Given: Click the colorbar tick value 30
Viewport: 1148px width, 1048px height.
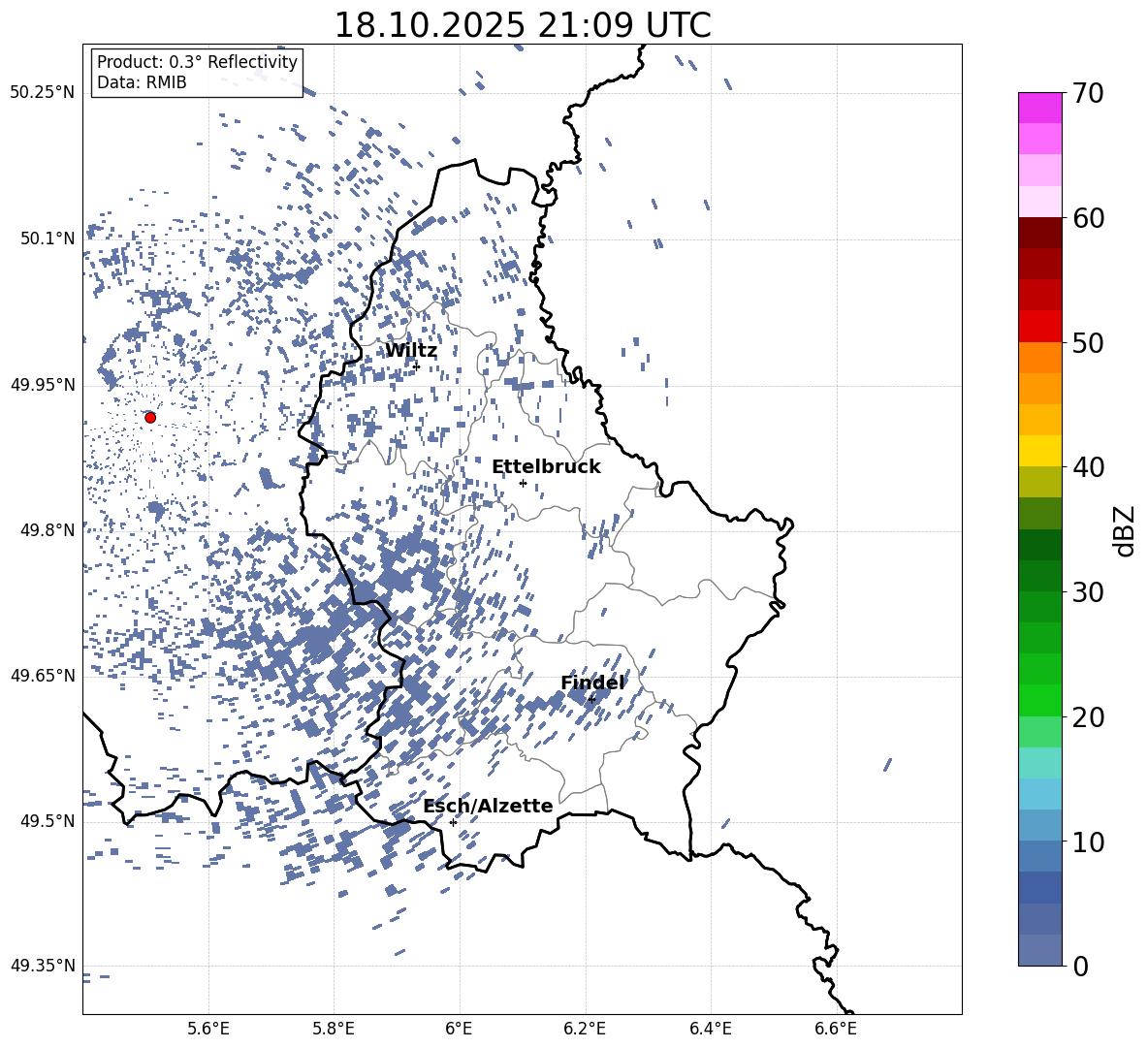Looking at the screenshot, I should [1088, 592].
